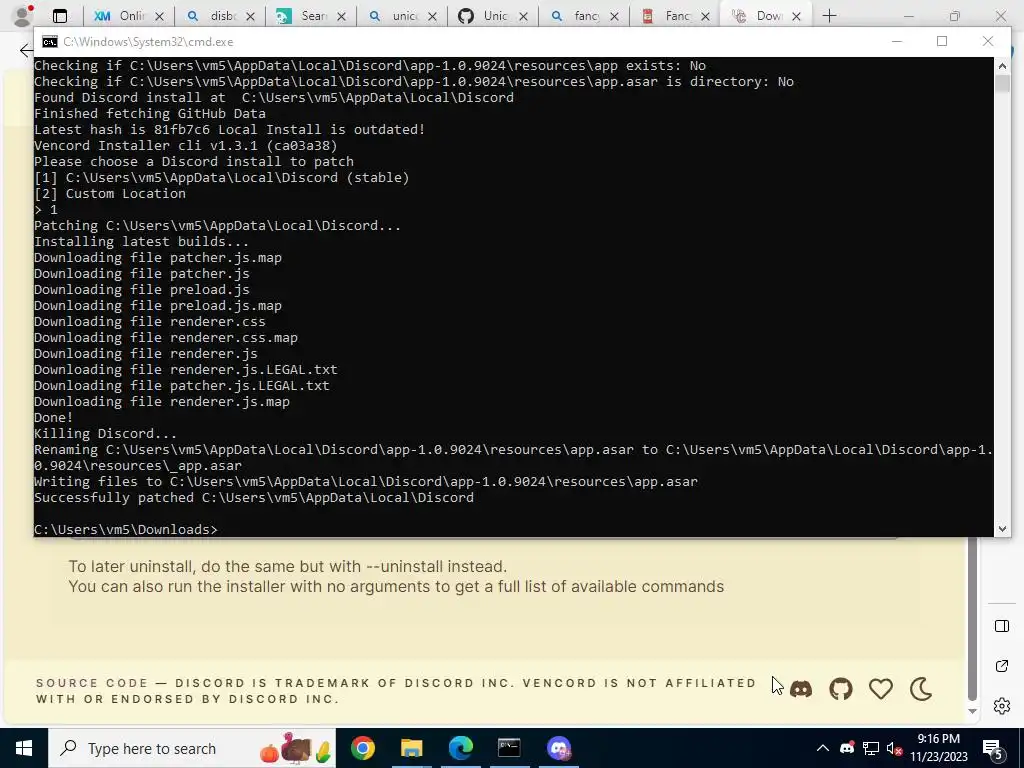Select the Command Prompt taskbar icon

click(509, 748)
